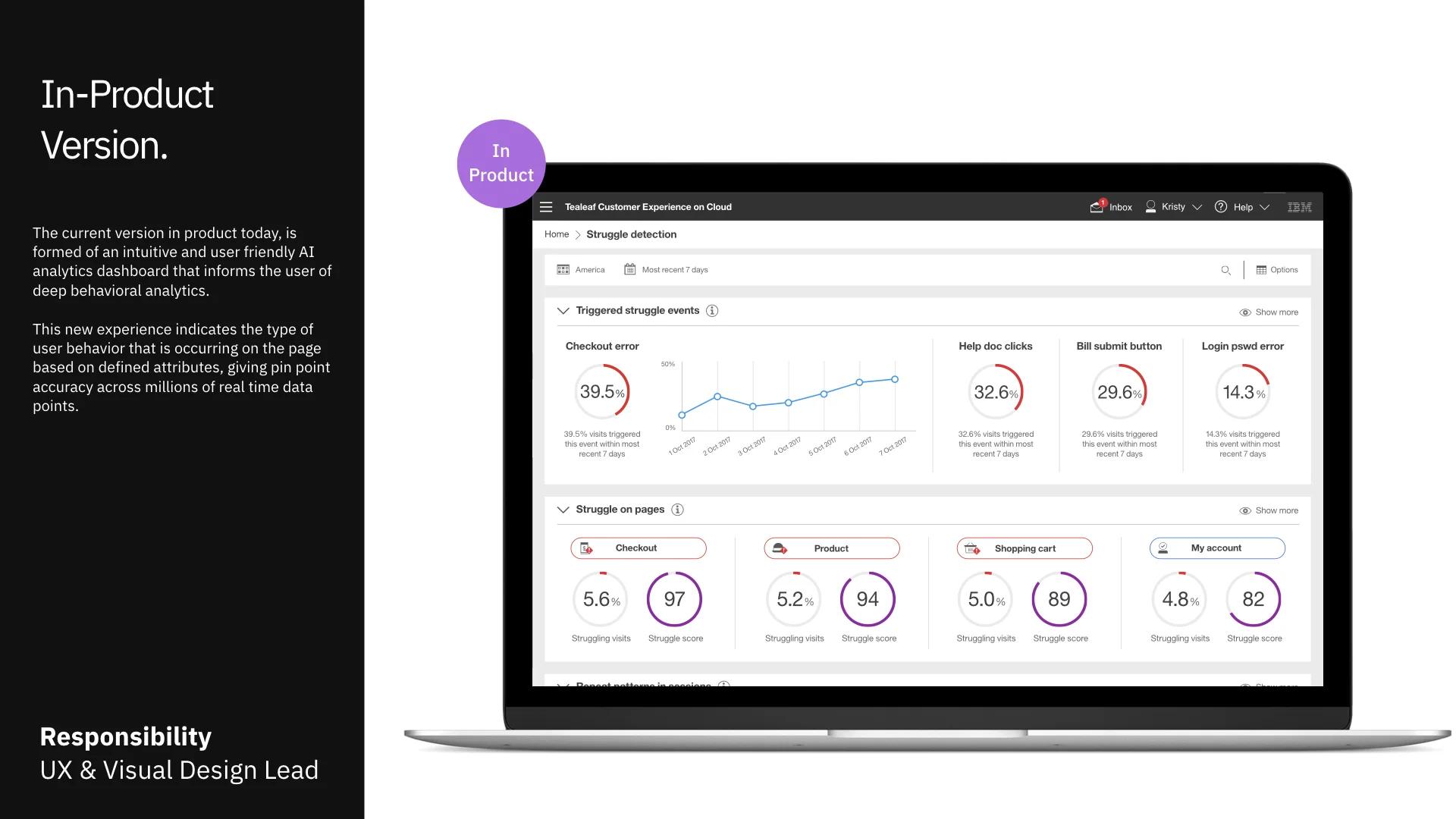Collapse the Struggle on pages section

click(x=563, y=510)
